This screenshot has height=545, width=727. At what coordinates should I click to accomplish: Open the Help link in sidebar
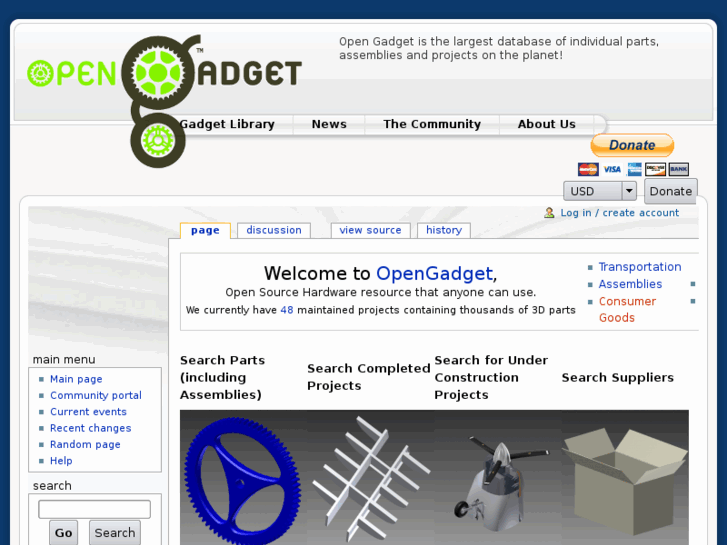pos(61,461)
